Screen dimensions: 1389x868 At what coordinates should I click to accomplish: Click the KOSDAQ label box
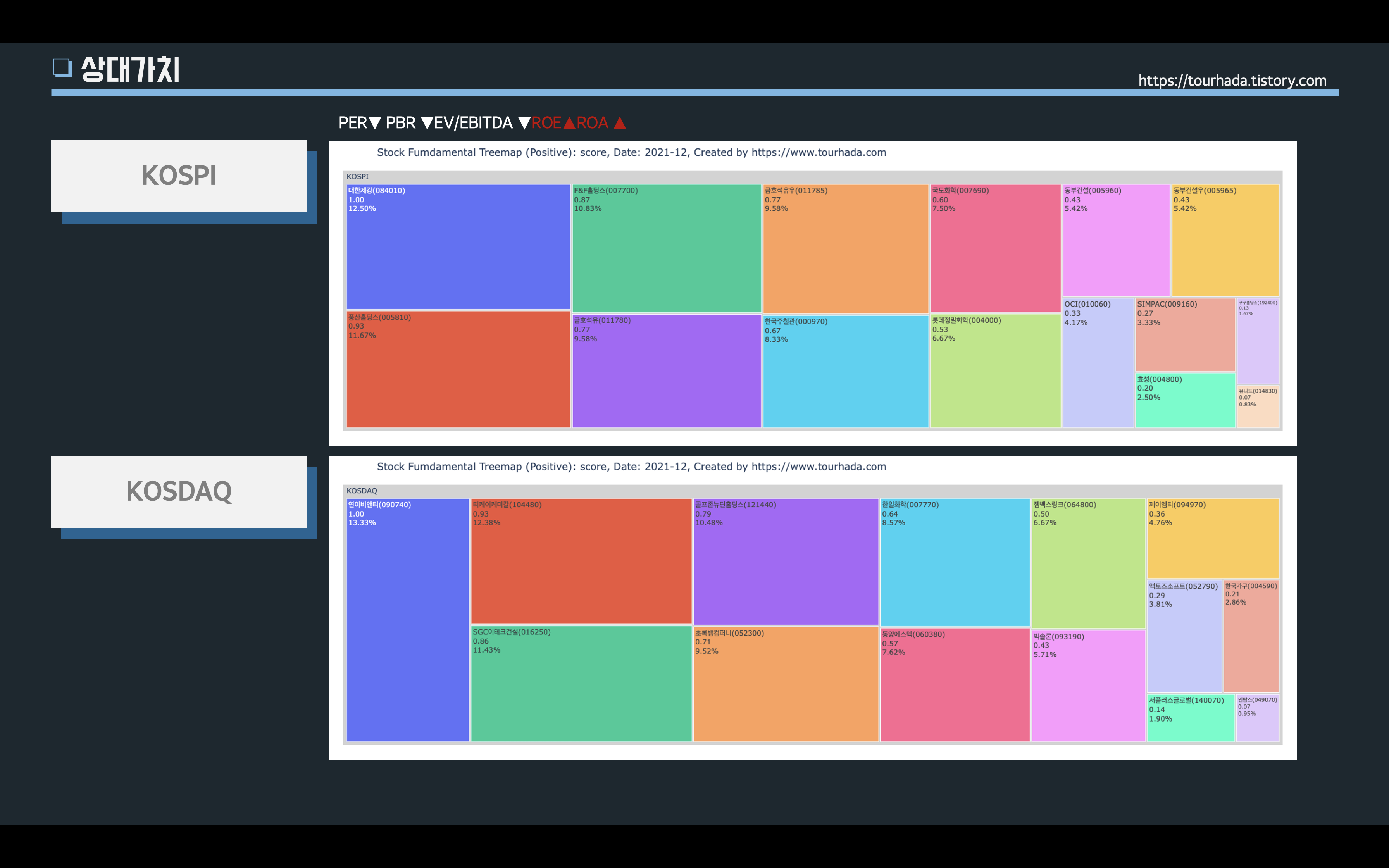pos(179,491)
